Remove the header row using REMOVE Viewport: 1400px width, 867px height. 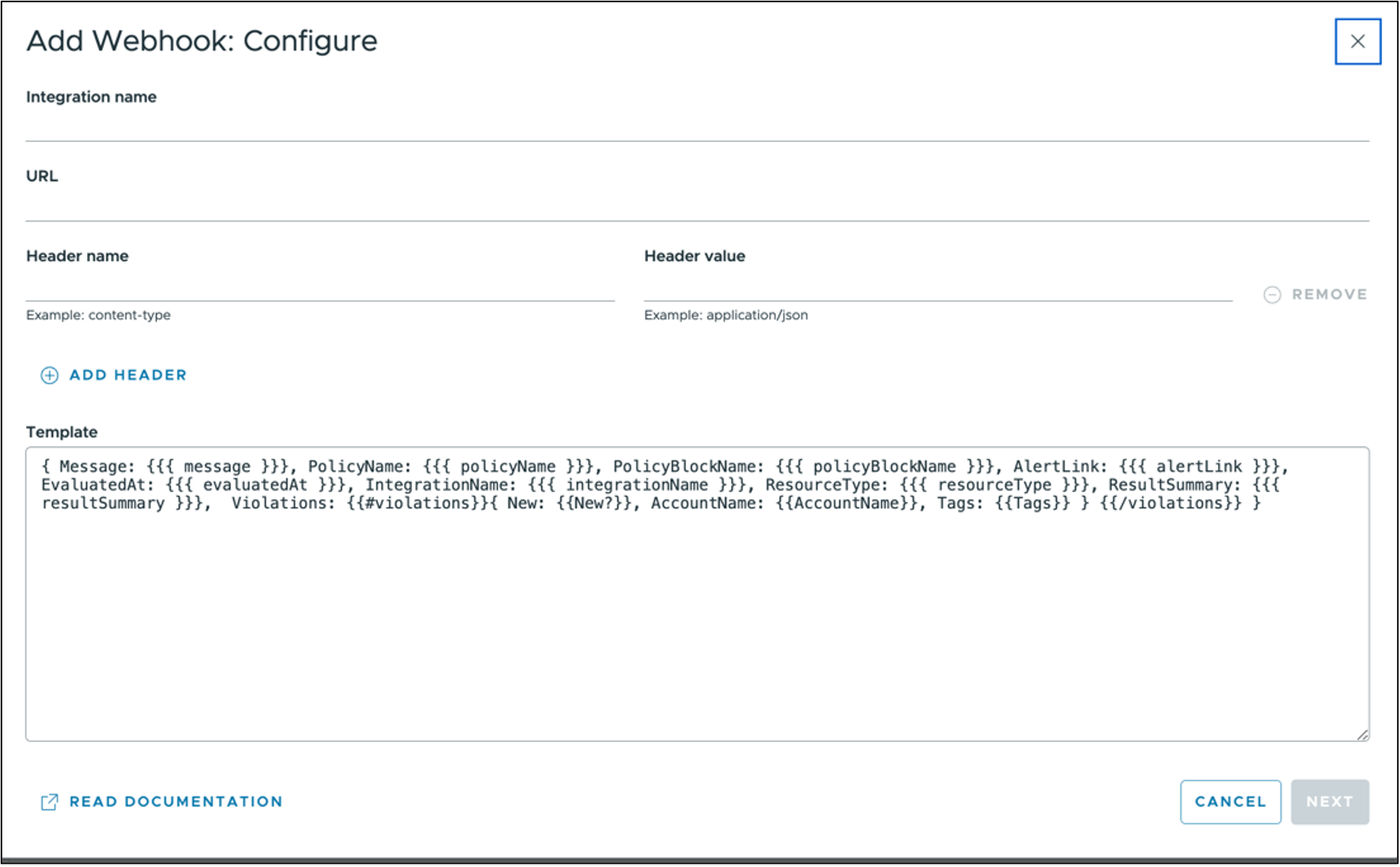pyautogui.click(x=1317, y=294)
